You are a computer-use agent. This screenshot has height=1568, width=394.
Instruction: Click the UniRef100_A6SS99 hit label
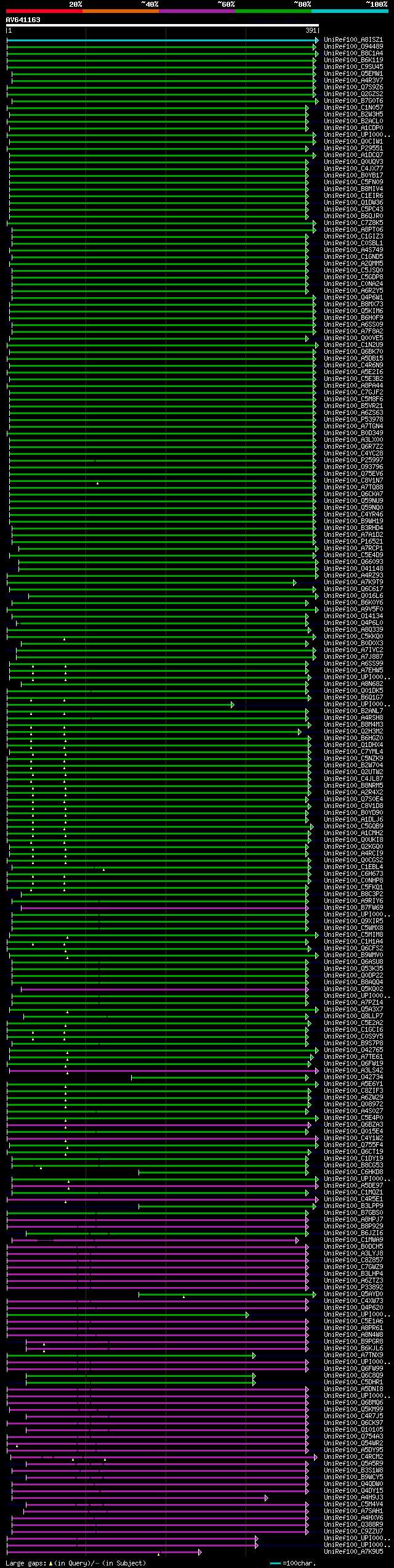pos(353,664)
